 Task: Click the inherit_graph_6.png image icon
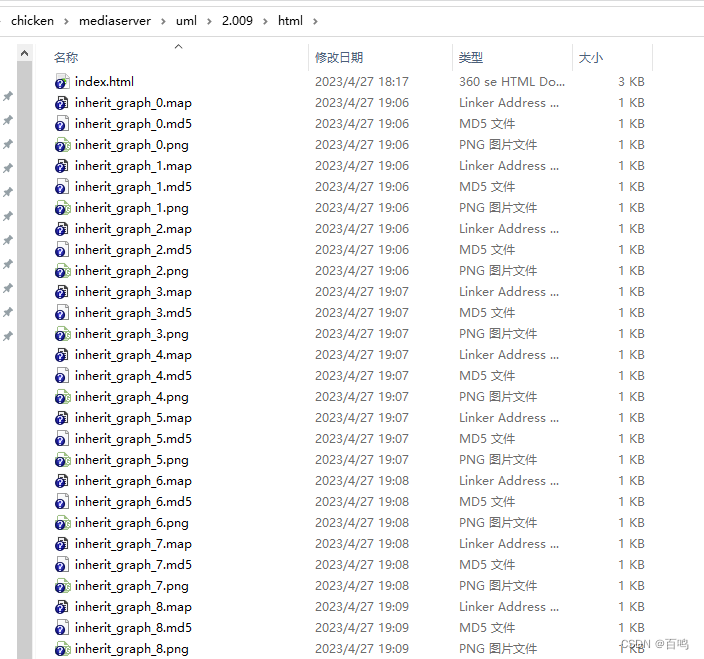coord(62,523)
